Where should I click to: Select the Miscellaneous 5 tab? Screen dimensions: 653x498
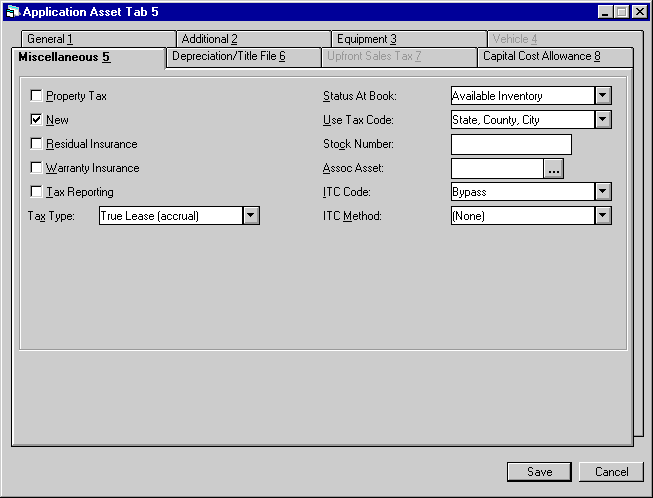click(89, 57)
